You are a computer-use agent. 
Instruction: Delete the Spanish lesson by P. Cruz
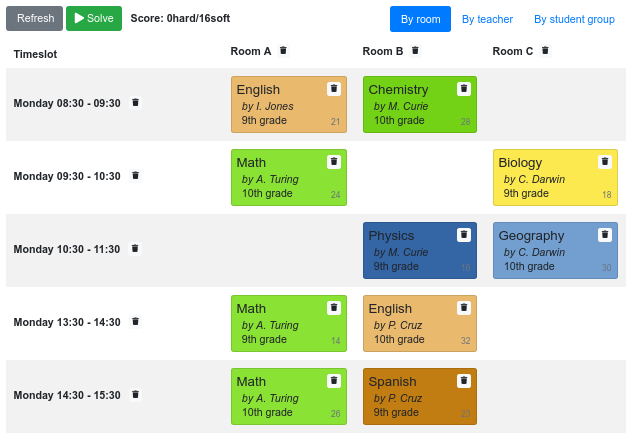tap(464, 381)
